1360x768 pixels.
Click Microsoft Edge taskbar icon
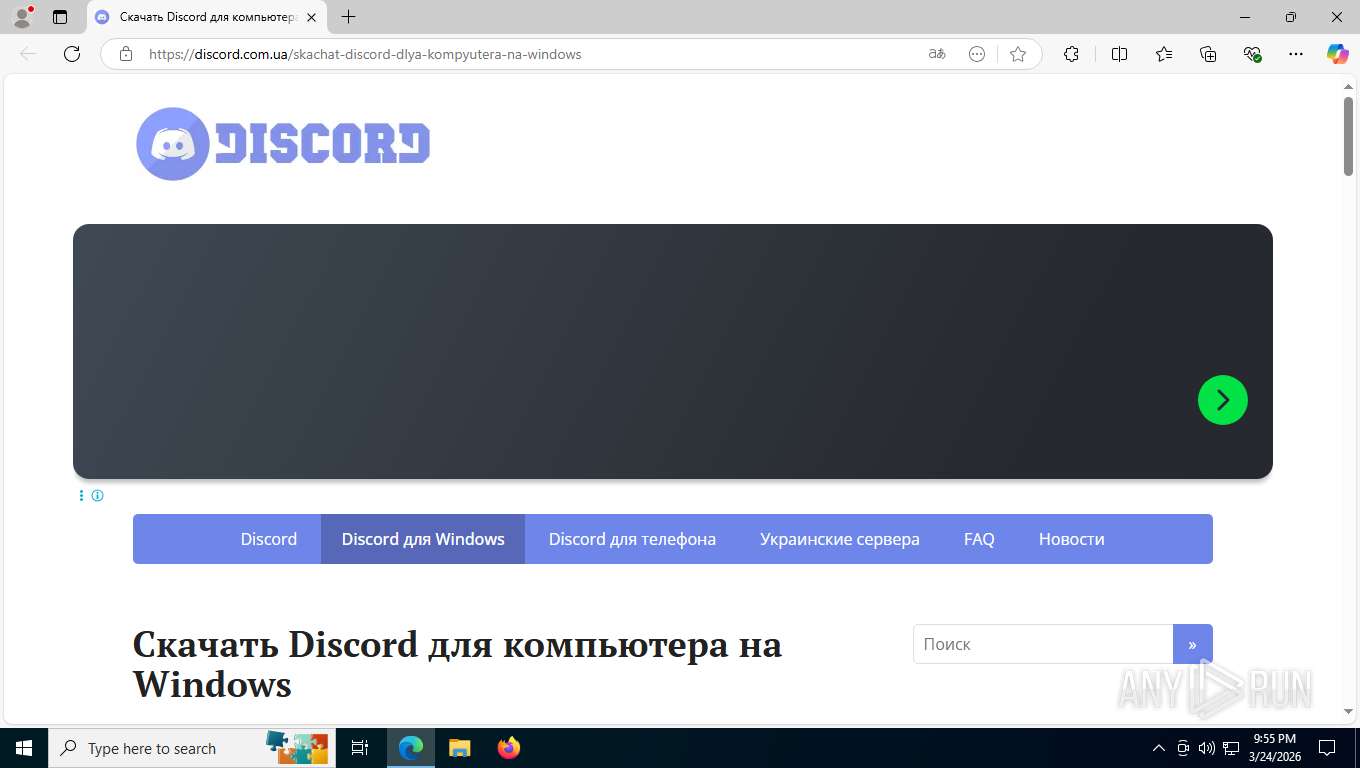[411, 748]
